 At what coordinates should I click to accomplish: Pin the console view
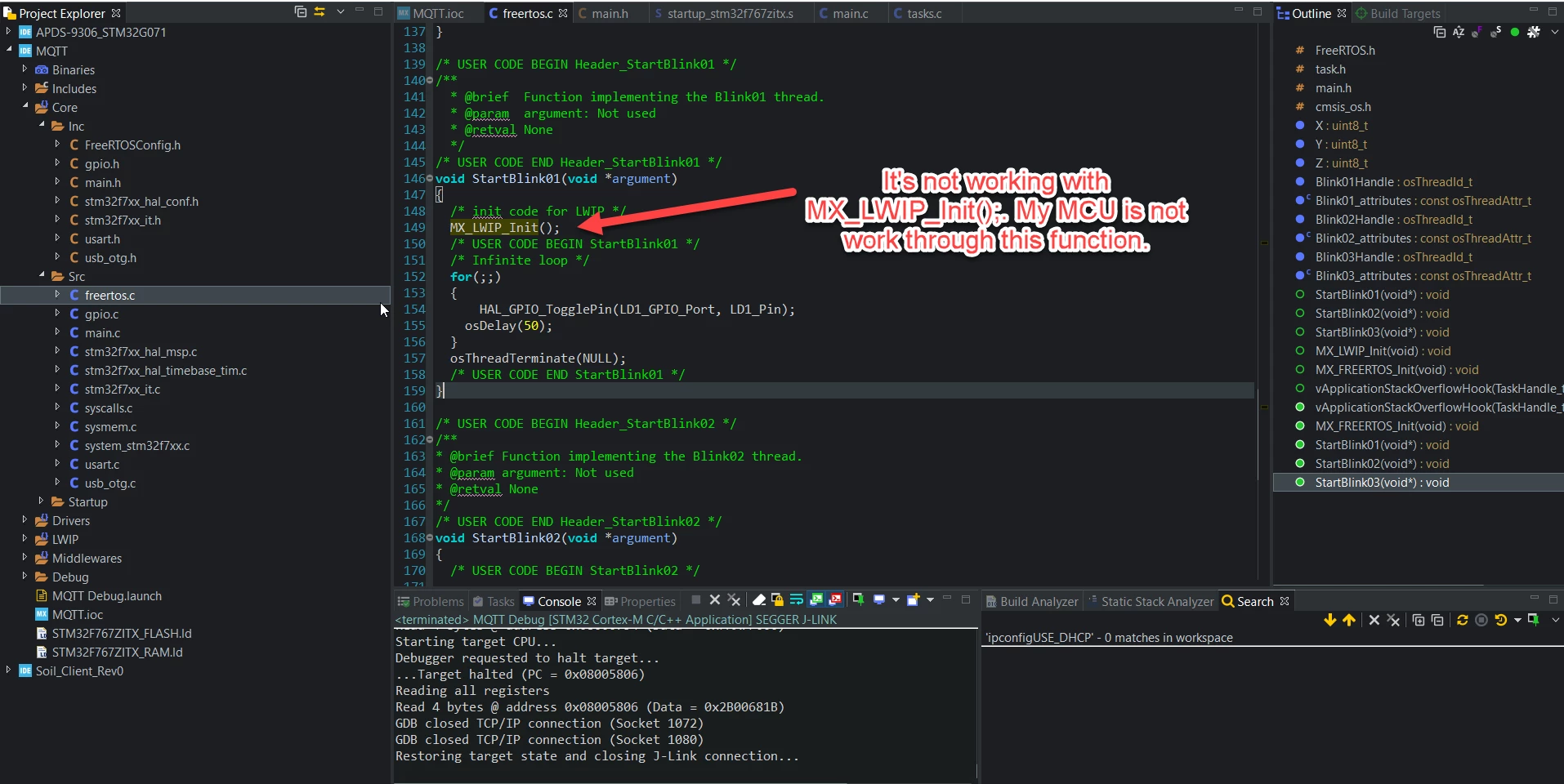coord(858,600)
